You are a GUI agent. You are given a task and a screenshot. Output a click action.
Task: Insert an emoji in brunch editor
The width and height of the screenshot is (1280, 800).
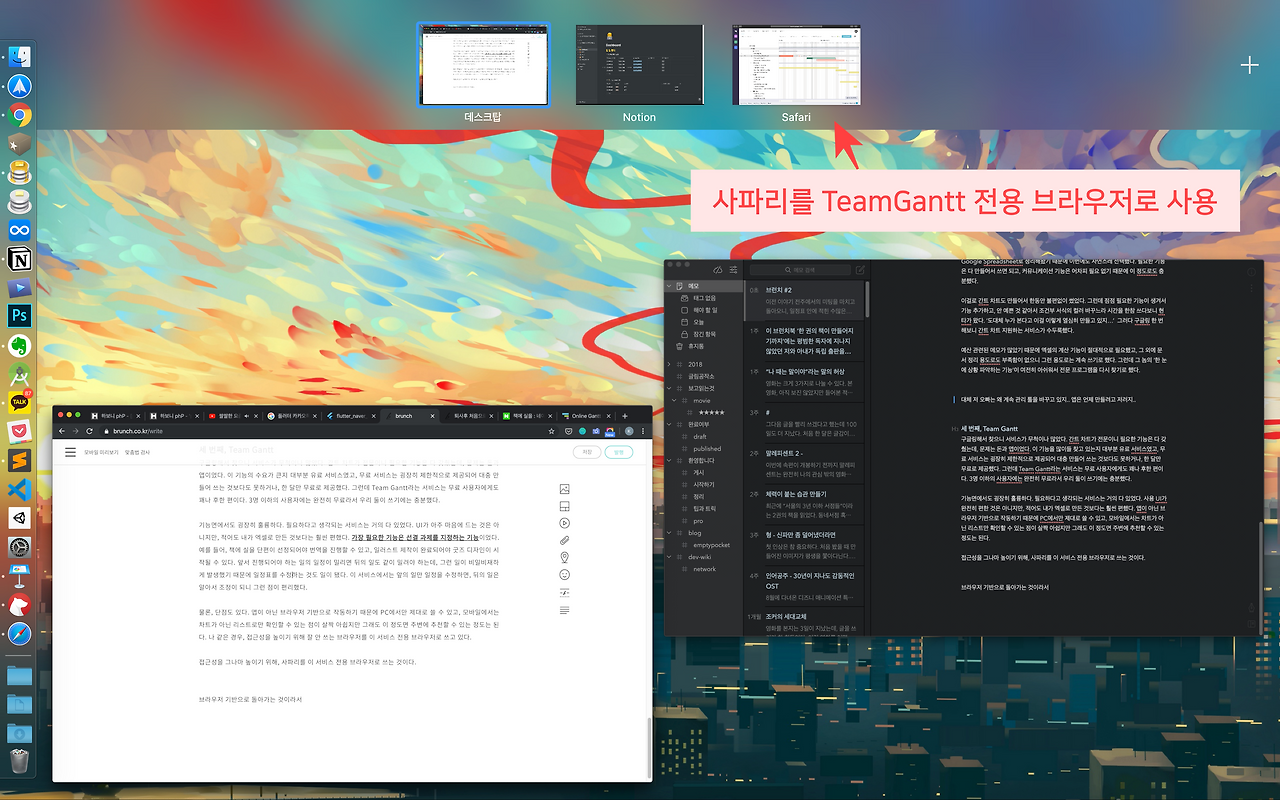pyautogui.click(x=565, y=575)
